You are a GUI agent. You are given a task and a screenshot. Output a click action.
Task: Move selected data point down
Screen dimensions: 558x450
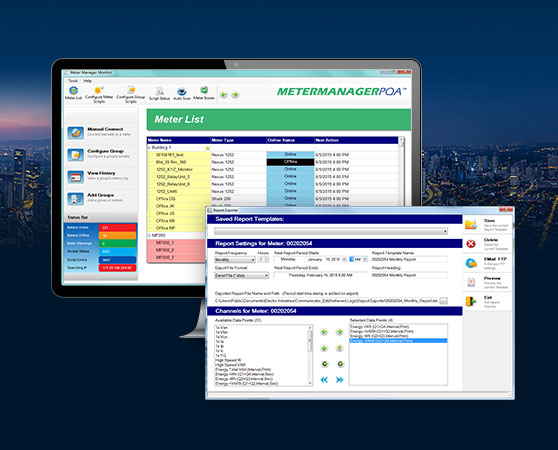pyautogui.click(x=324, y=348)
